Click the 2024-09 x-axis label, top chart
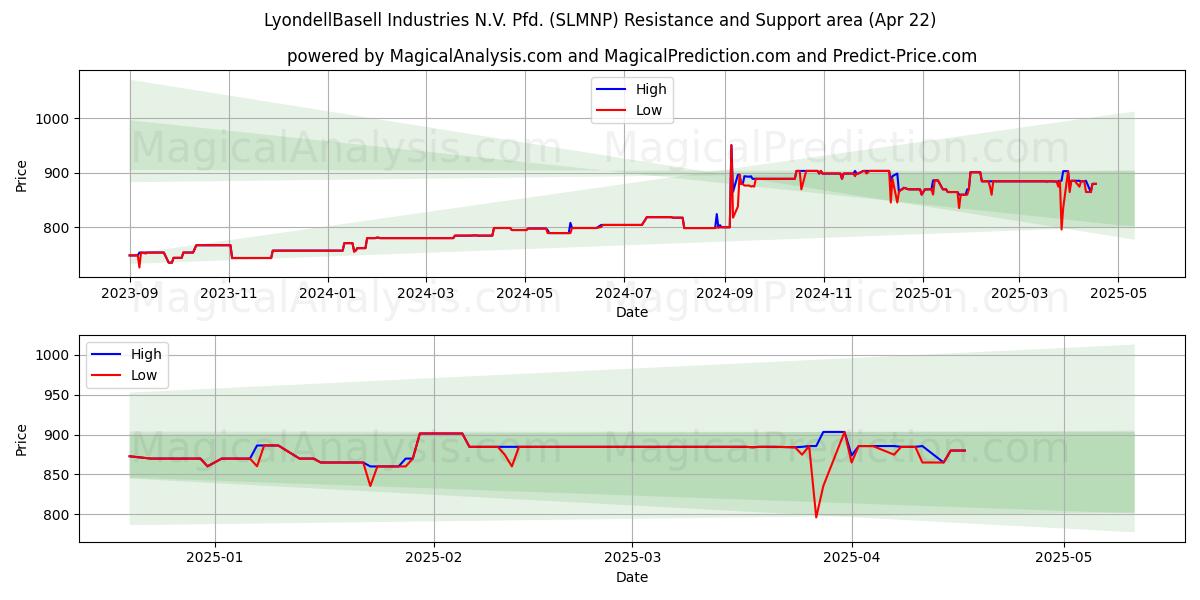 pyautogui.click(x=725, y=293)
